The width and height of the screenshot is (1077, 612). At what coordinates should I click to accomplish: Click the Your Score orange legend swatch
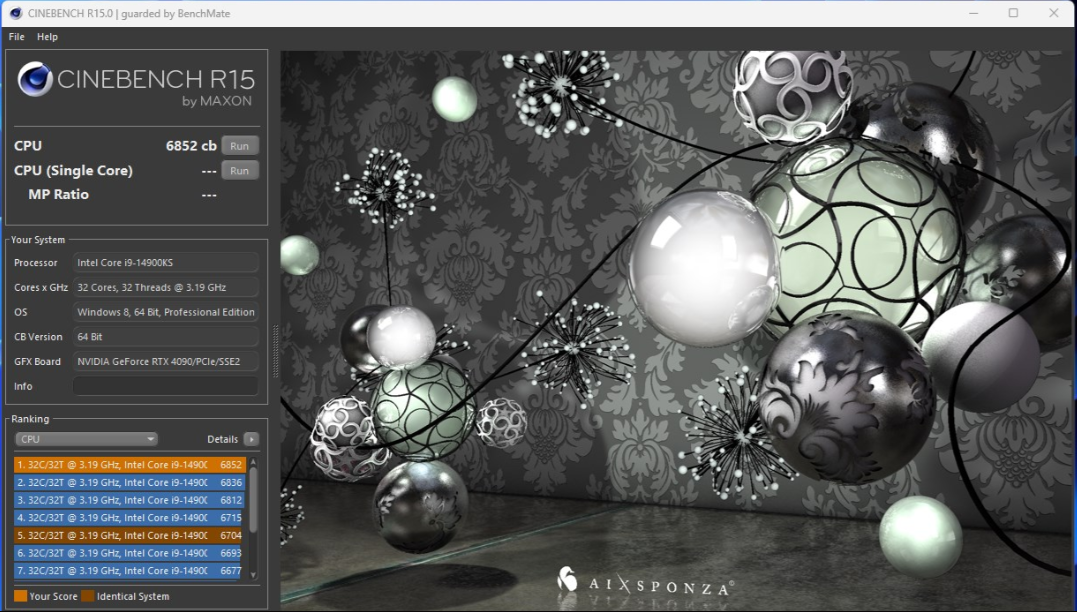[x=21, y=596]
